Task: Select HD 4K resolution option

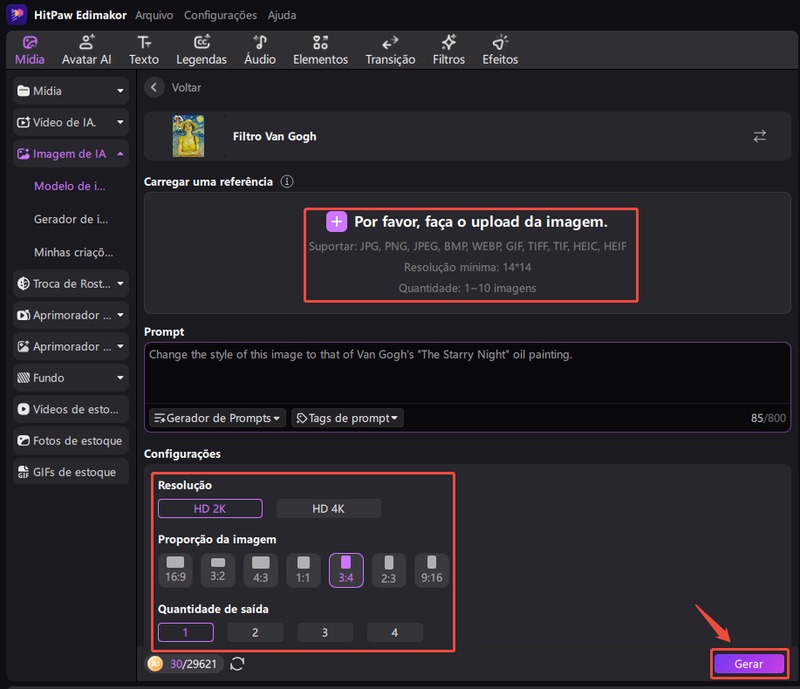Action: [x=328, y=509]
